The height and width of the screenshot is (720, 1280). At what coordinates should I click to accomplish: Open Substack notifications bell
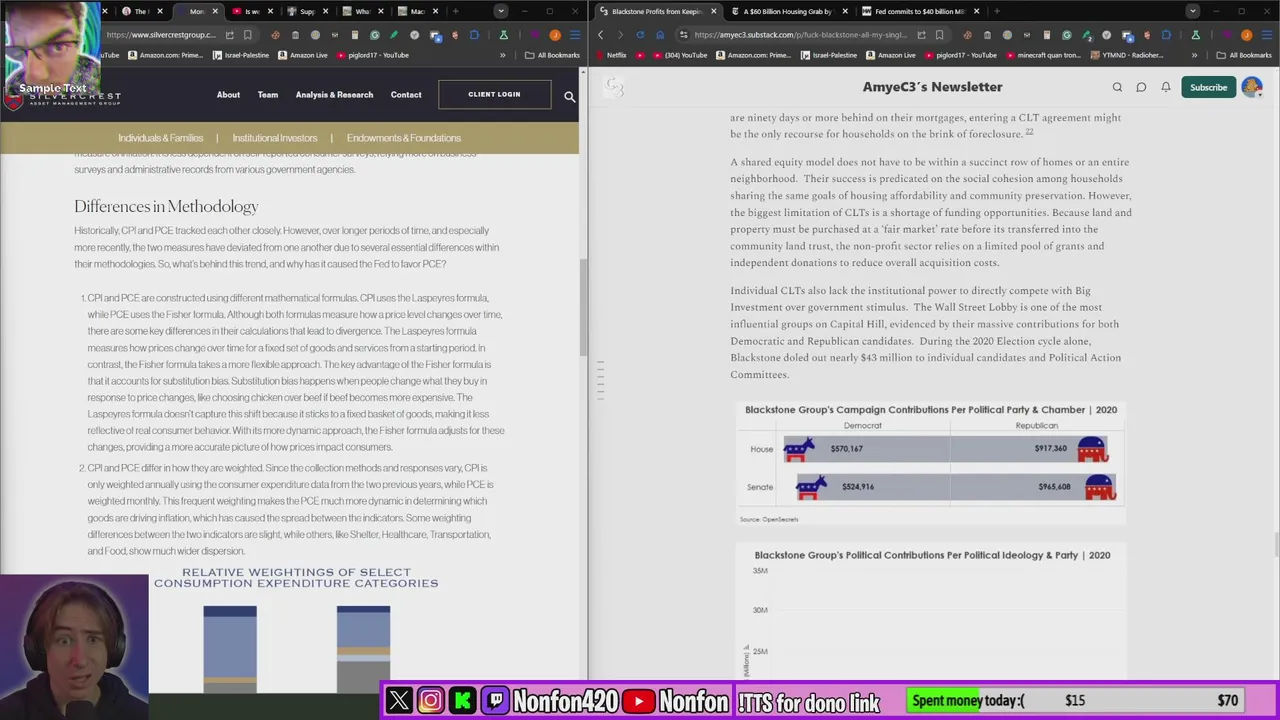click(1165, 87)
